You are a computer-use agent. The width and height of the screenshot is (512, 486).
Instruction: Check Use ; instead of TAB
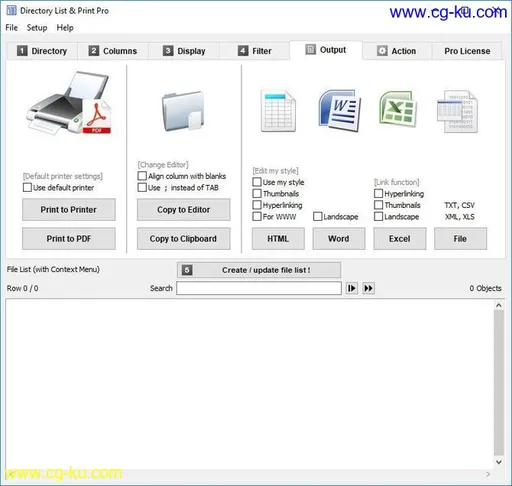coord(142,187)
